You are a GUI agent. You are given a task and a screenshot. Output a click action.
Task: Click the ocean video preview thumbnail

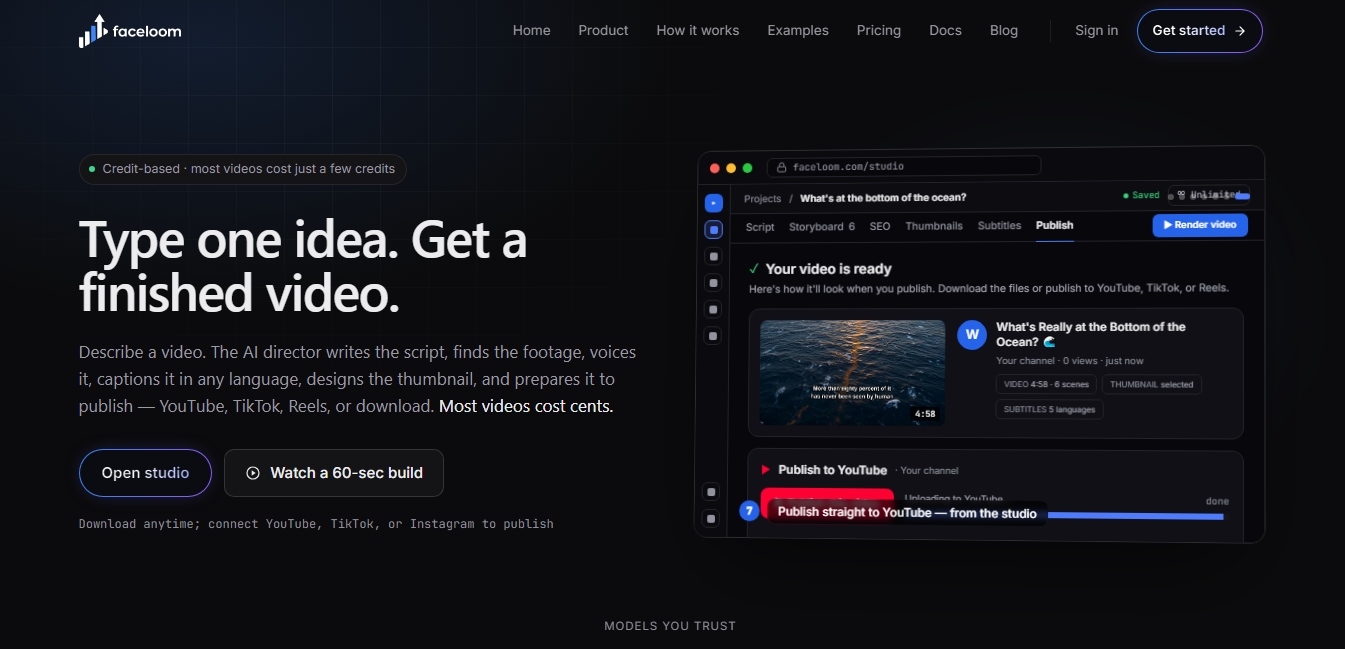(852, 372)
